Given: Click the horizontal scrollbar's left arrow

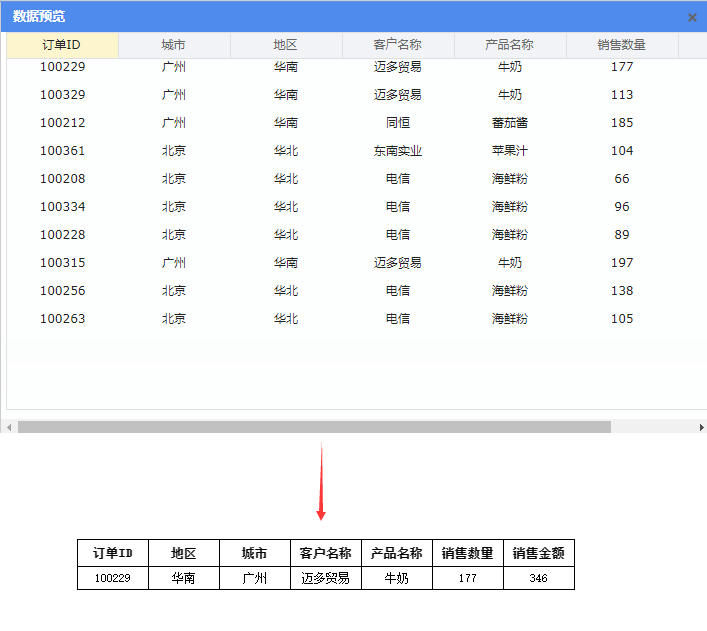Looking at the screenshot, I should click(x=9, y=427).
